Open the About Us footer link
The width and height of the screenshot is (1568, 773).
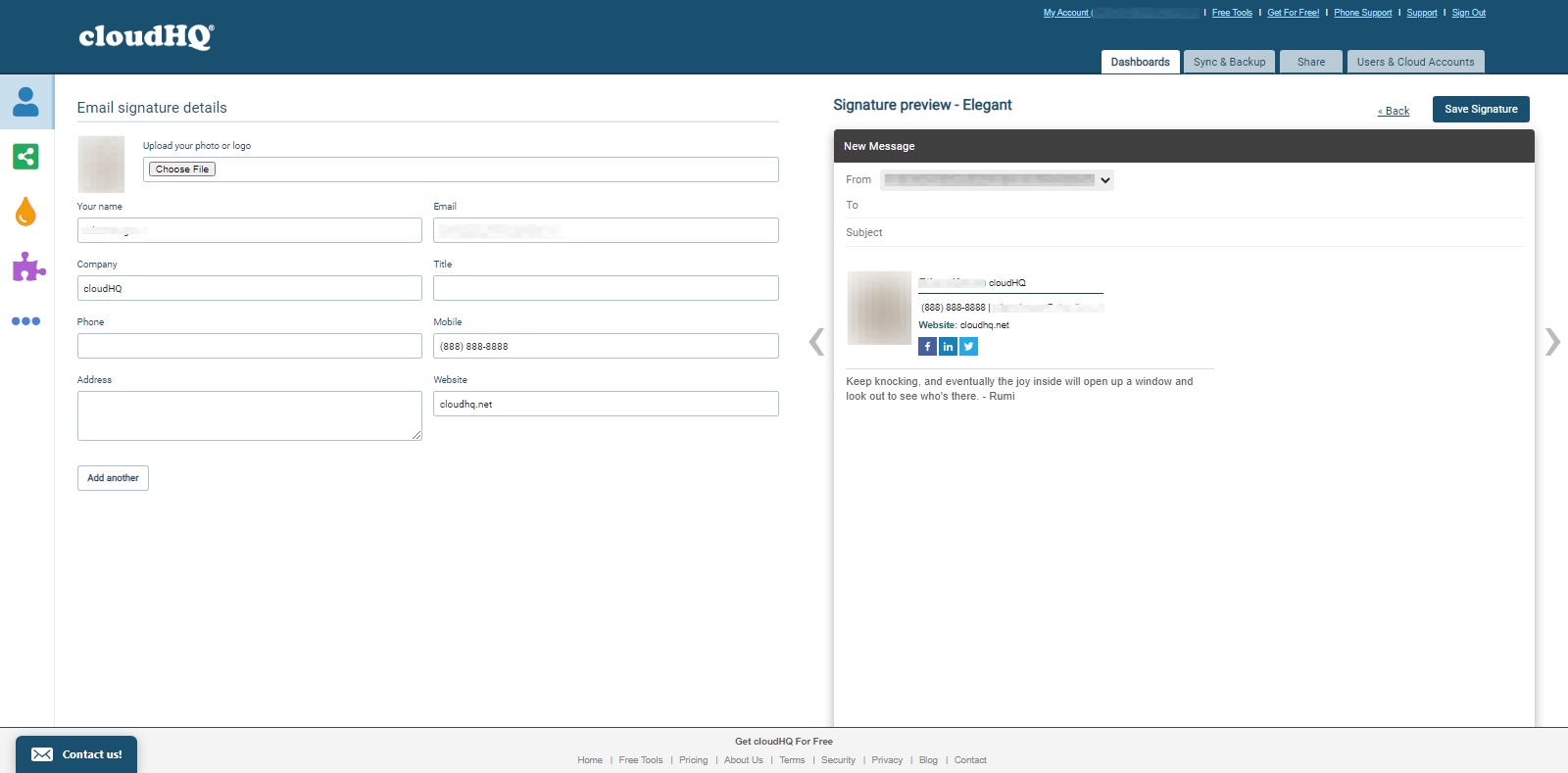pos(744,760)
